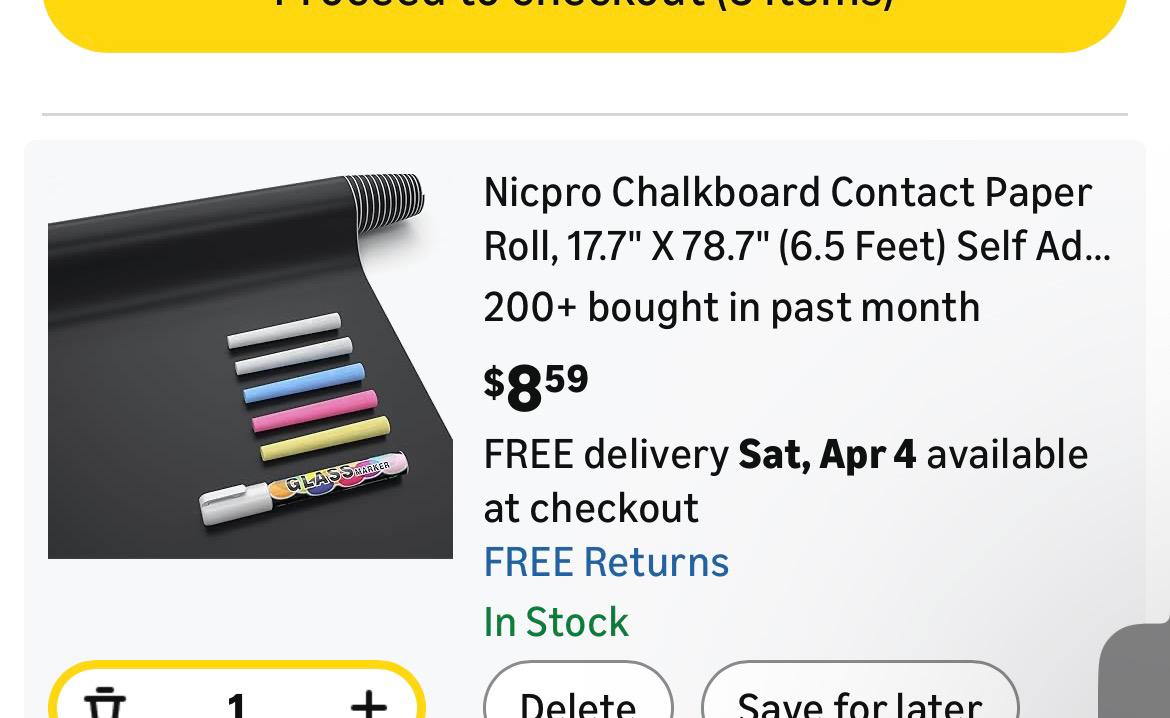Click the pink chalk stick in product photo

click(314, 410)
